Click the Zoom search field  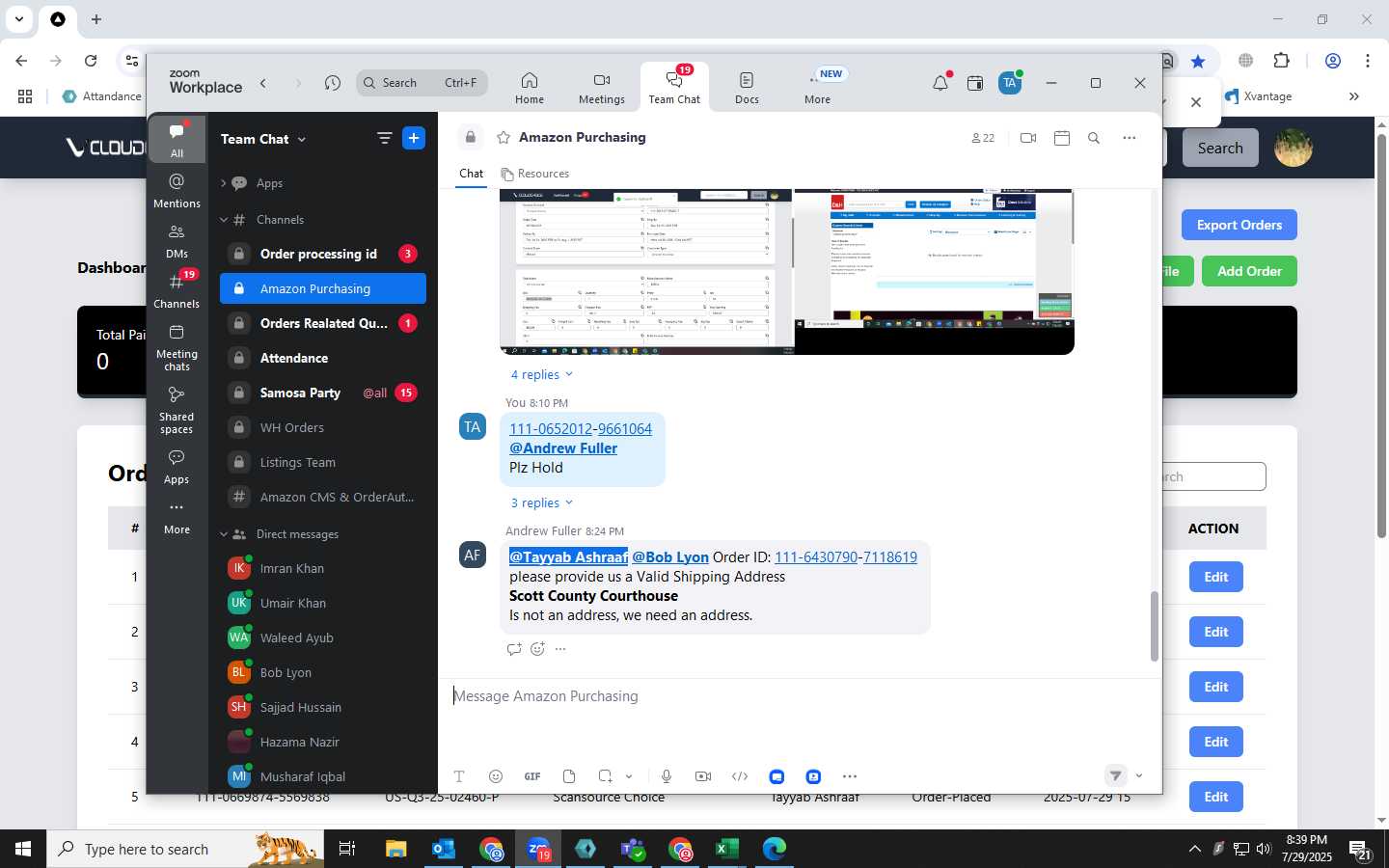click(x=422, y=83)
